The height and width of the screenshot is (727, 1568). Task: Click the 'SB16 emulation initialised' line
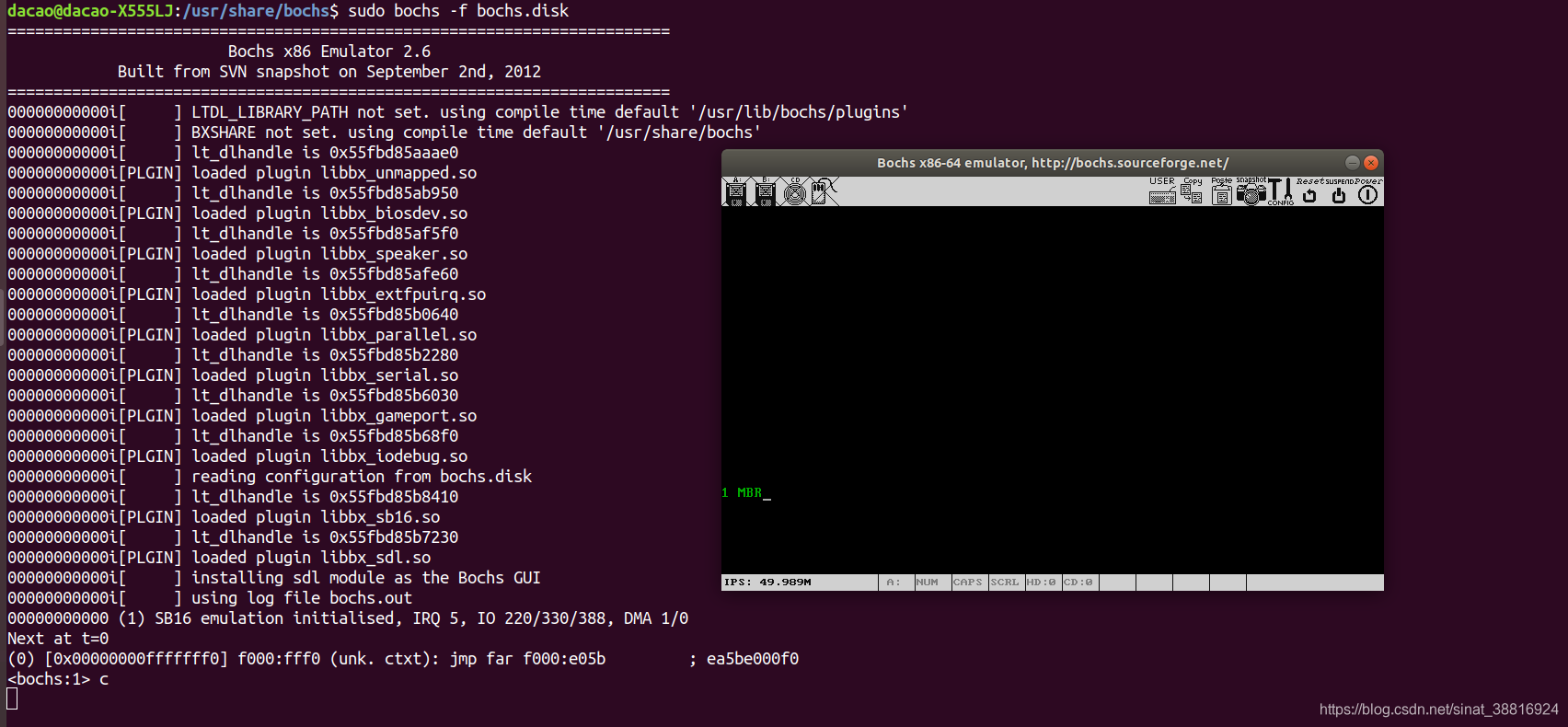348,618
